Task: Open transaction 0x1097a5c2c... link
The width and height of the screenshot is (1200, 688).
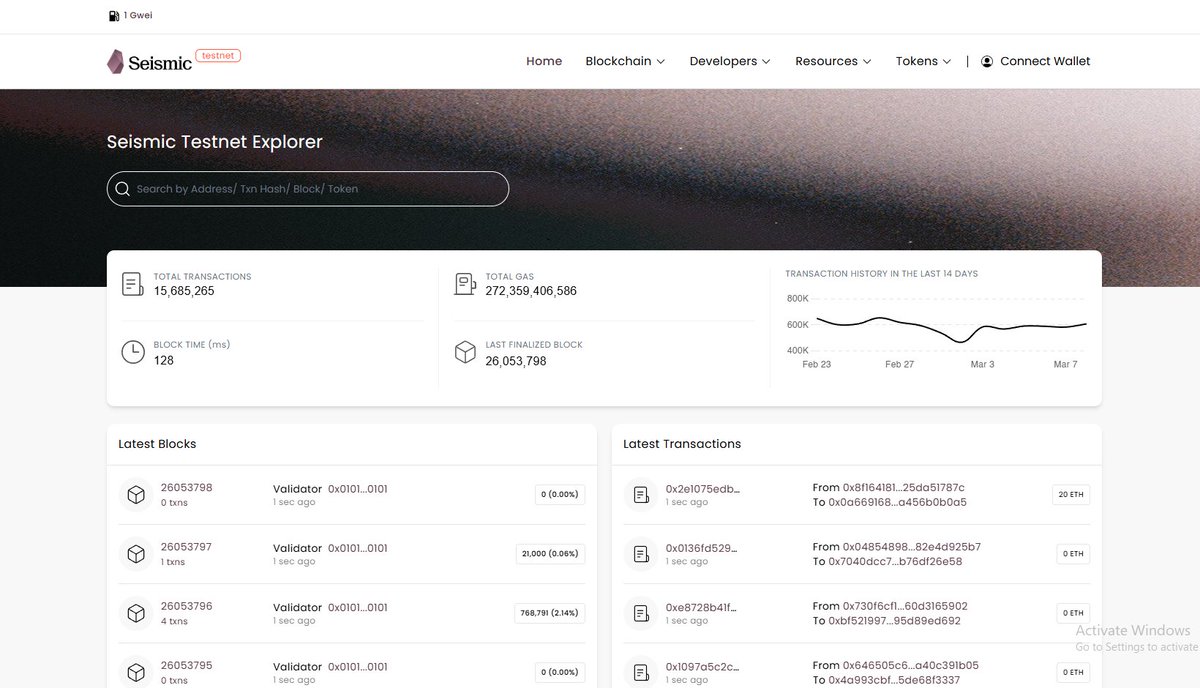Action: point(703,666)
